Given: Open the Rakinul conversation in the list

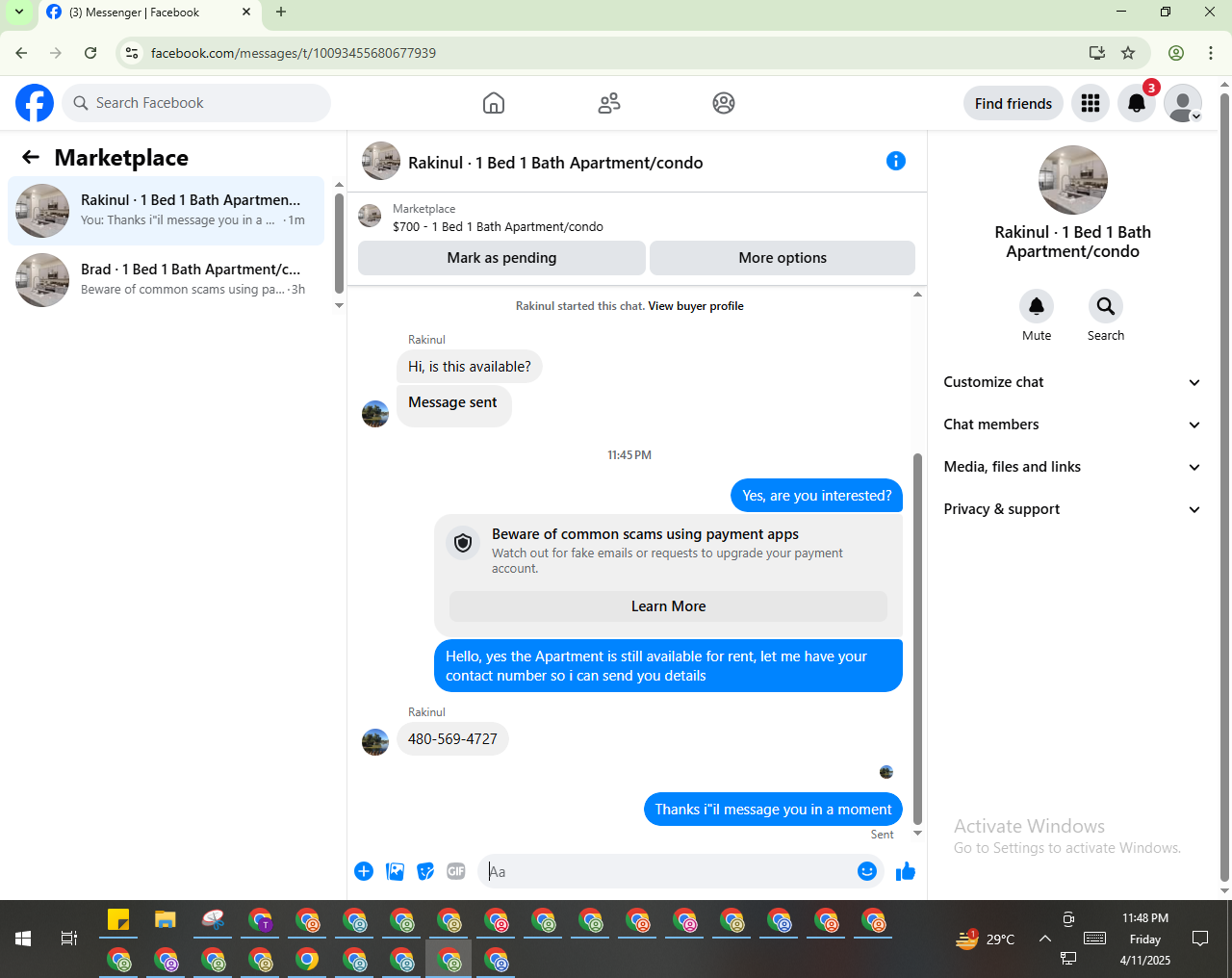Looking at the screenshot, I should [x=166, y=211].
